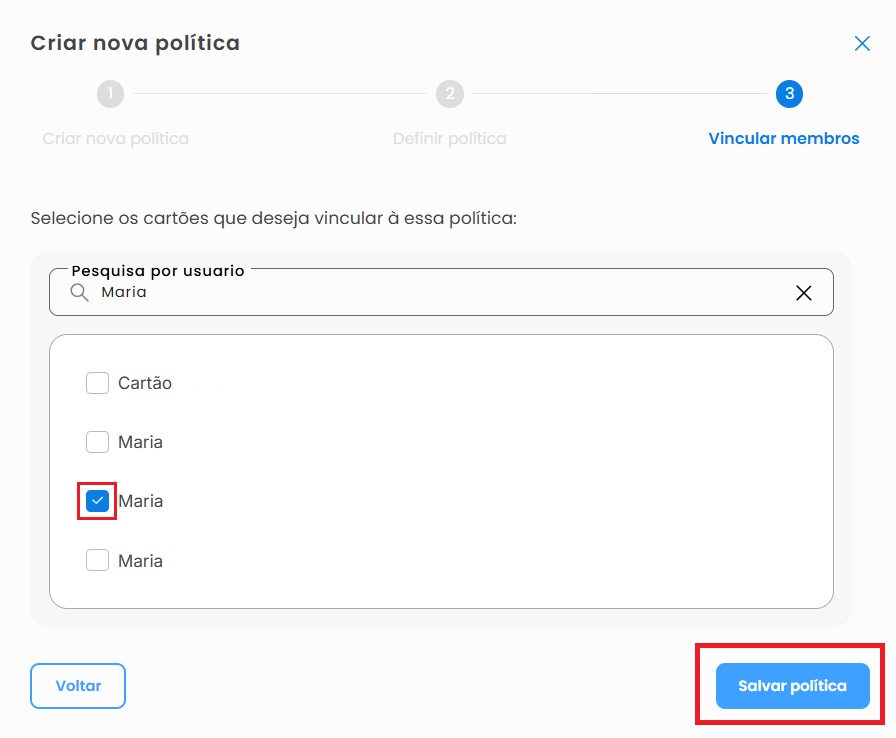Click the Cartão list item label
This screenshot has width=896, height=738.
point(145,383)
